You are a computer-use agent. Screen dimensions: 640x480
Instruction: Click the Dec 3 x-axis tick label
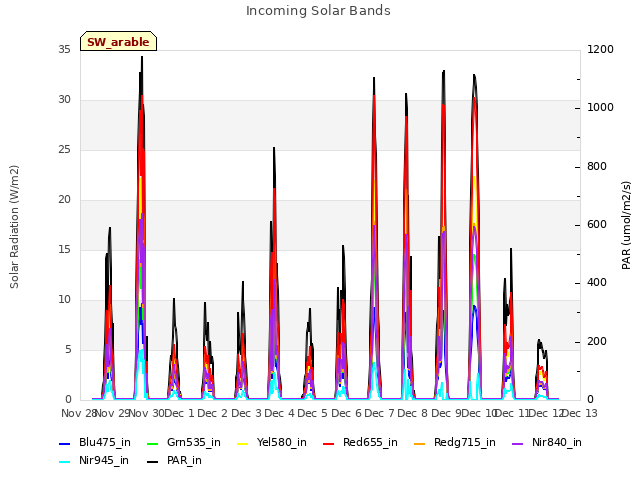(247, 413)
